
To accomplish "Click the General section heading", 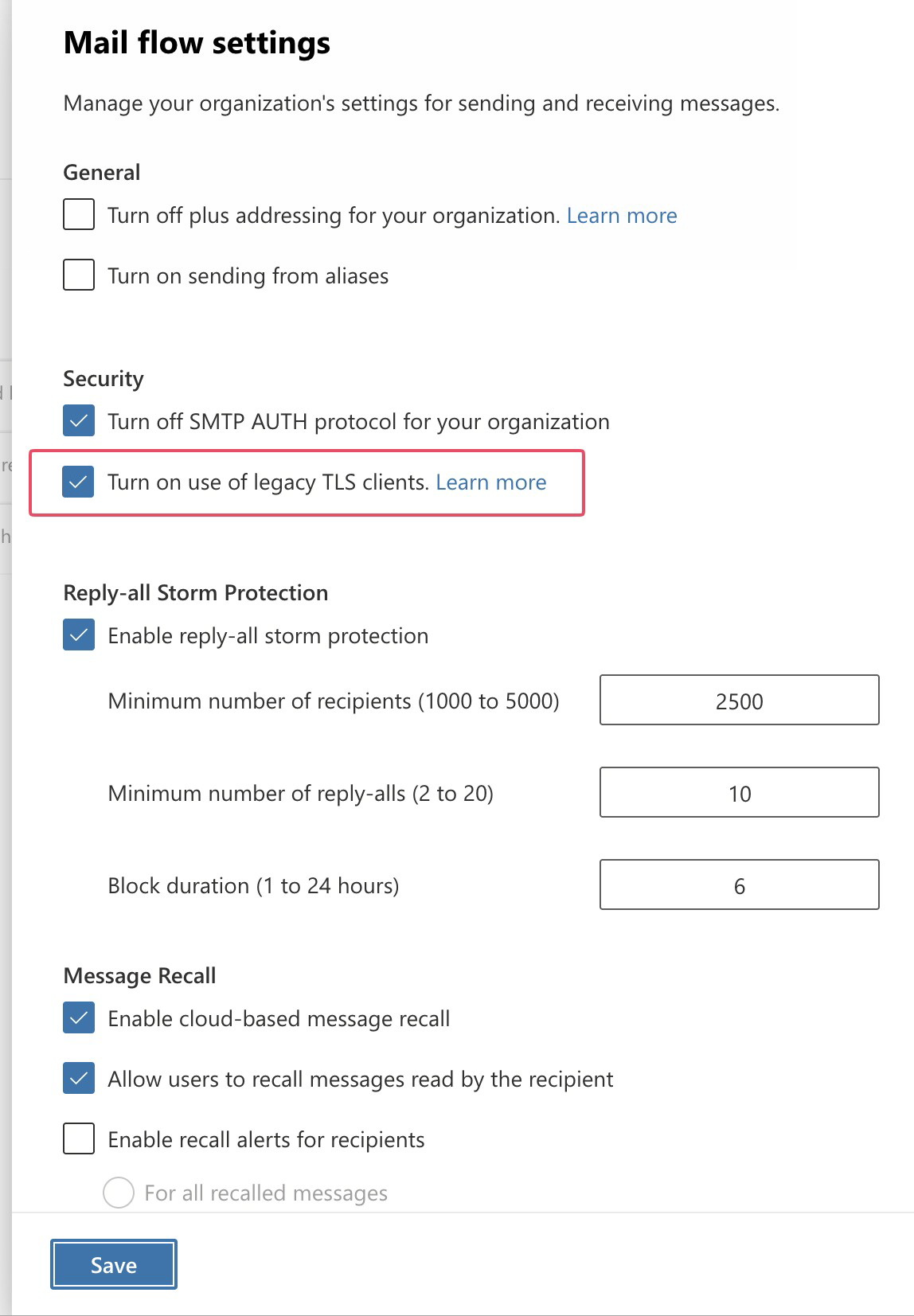I will pyautogui.click(x=102, y=173).
